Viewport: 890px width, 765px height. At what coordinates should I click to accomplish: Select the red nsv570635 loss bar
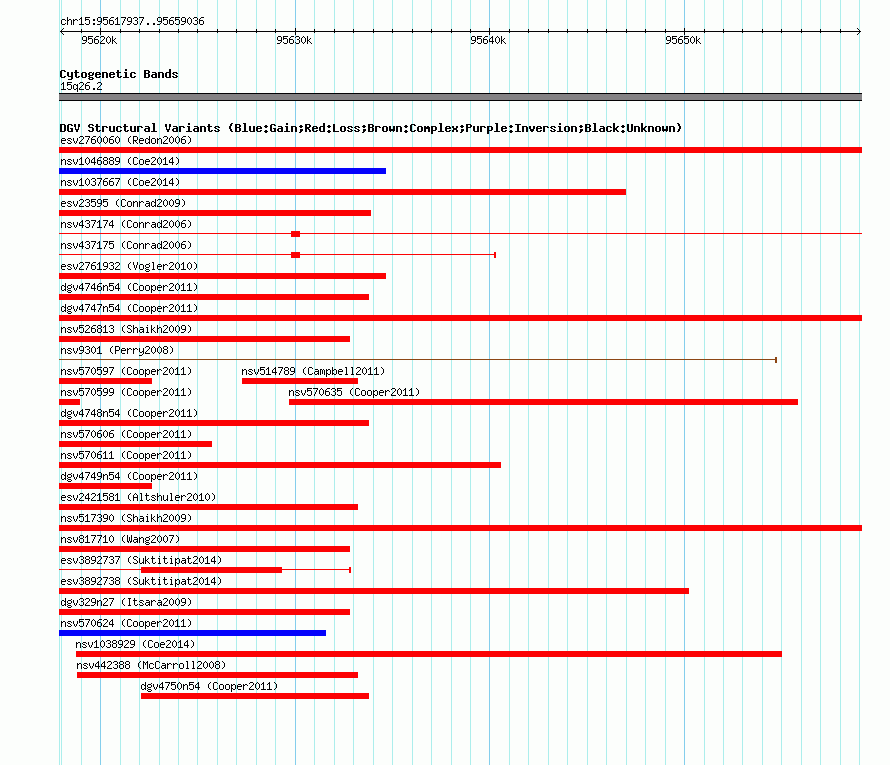click(x=543, y=402)
